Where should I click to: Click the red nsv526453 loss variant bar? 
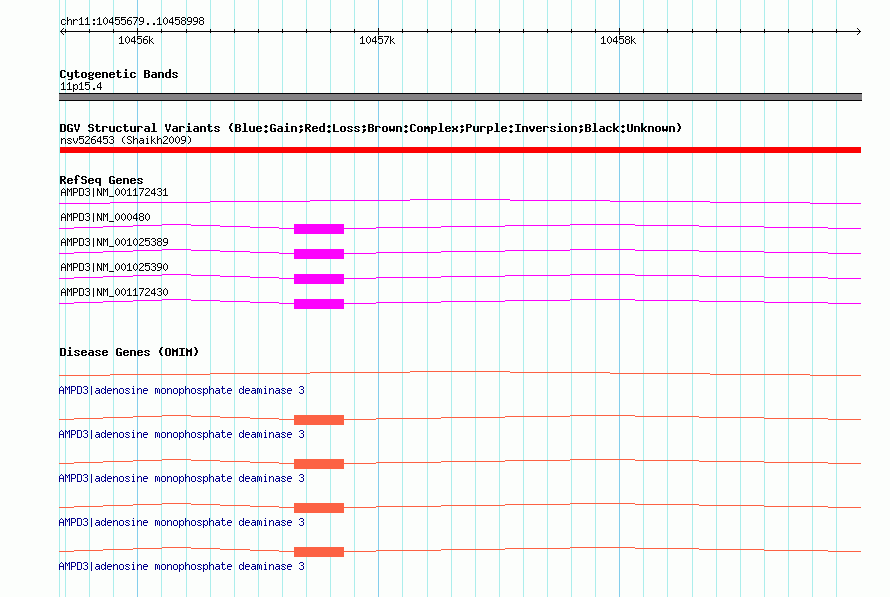460,150
